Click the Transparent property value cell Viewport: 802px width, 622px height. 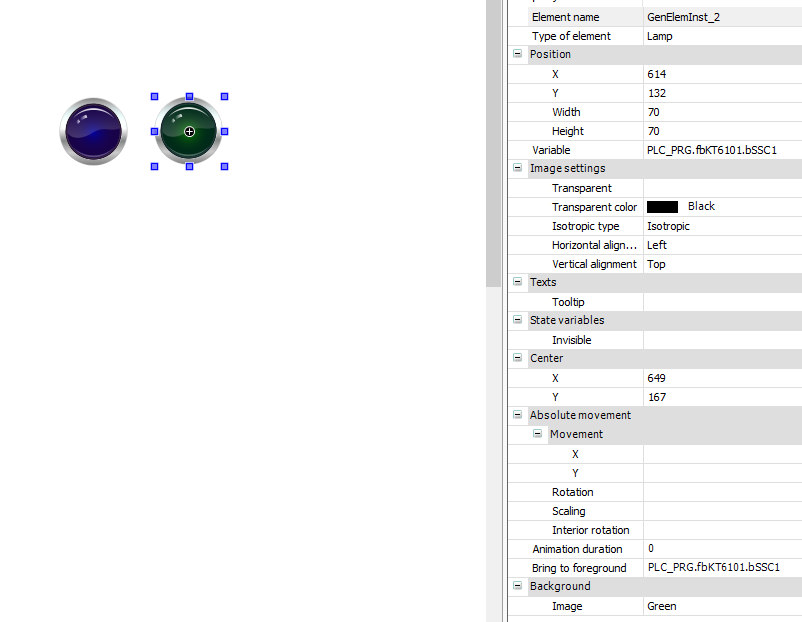[x=722, y=188]
